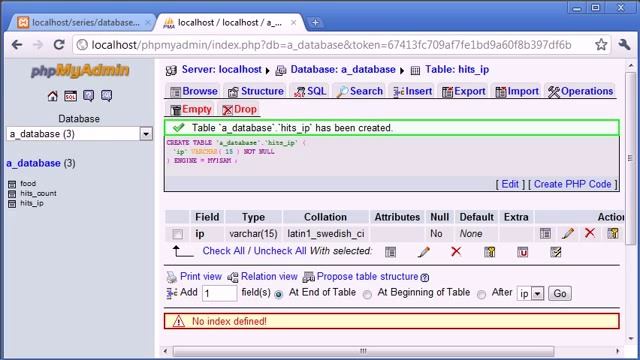Open the Export tab
The width and height of the screenshot is (640, 360).
(464, 91)
